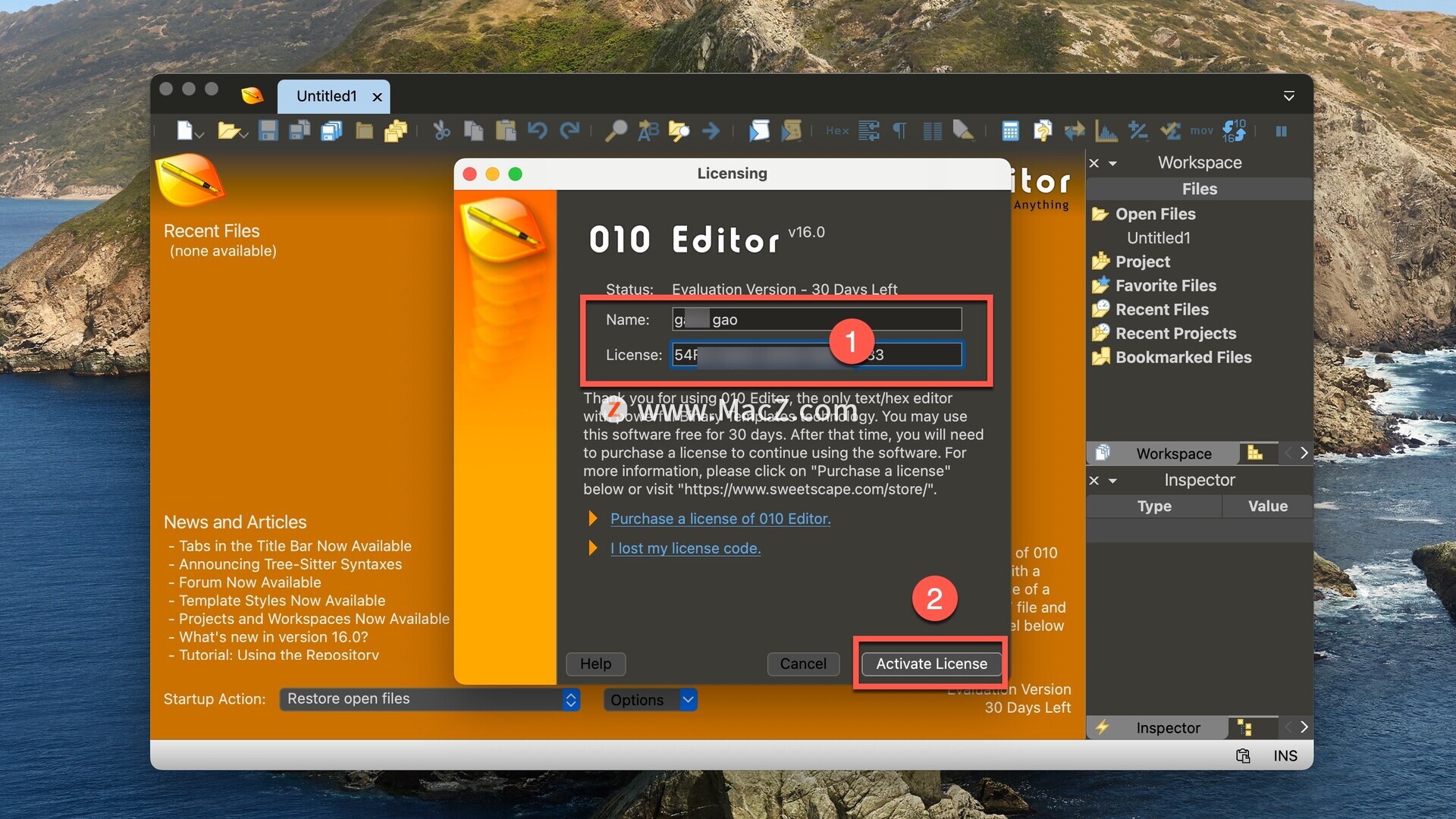Open the Options dropdown button
1456x819 pixels.
(x=650, y=699)
